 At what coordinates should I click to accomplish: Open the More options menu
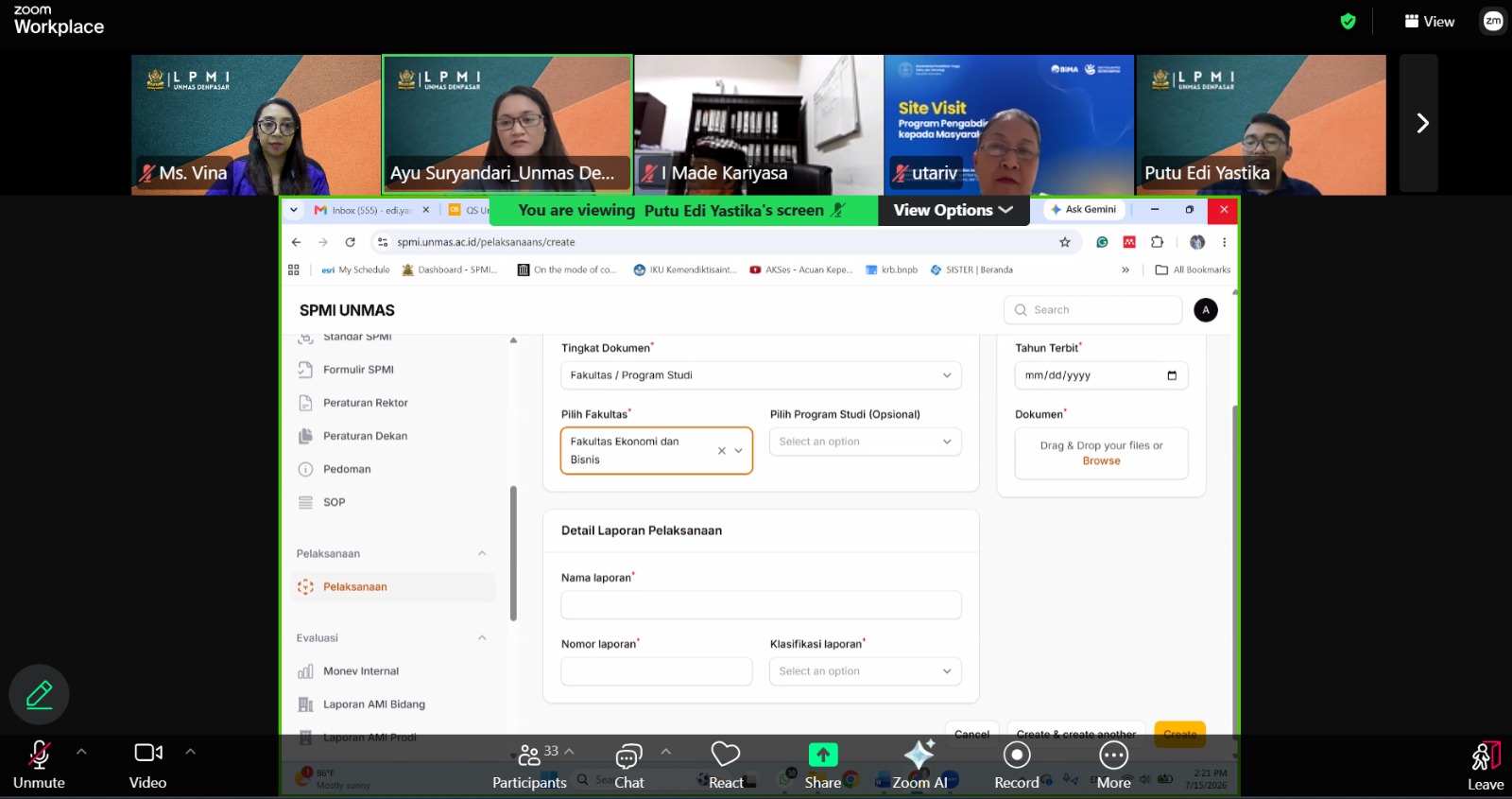click(1114, 764)
